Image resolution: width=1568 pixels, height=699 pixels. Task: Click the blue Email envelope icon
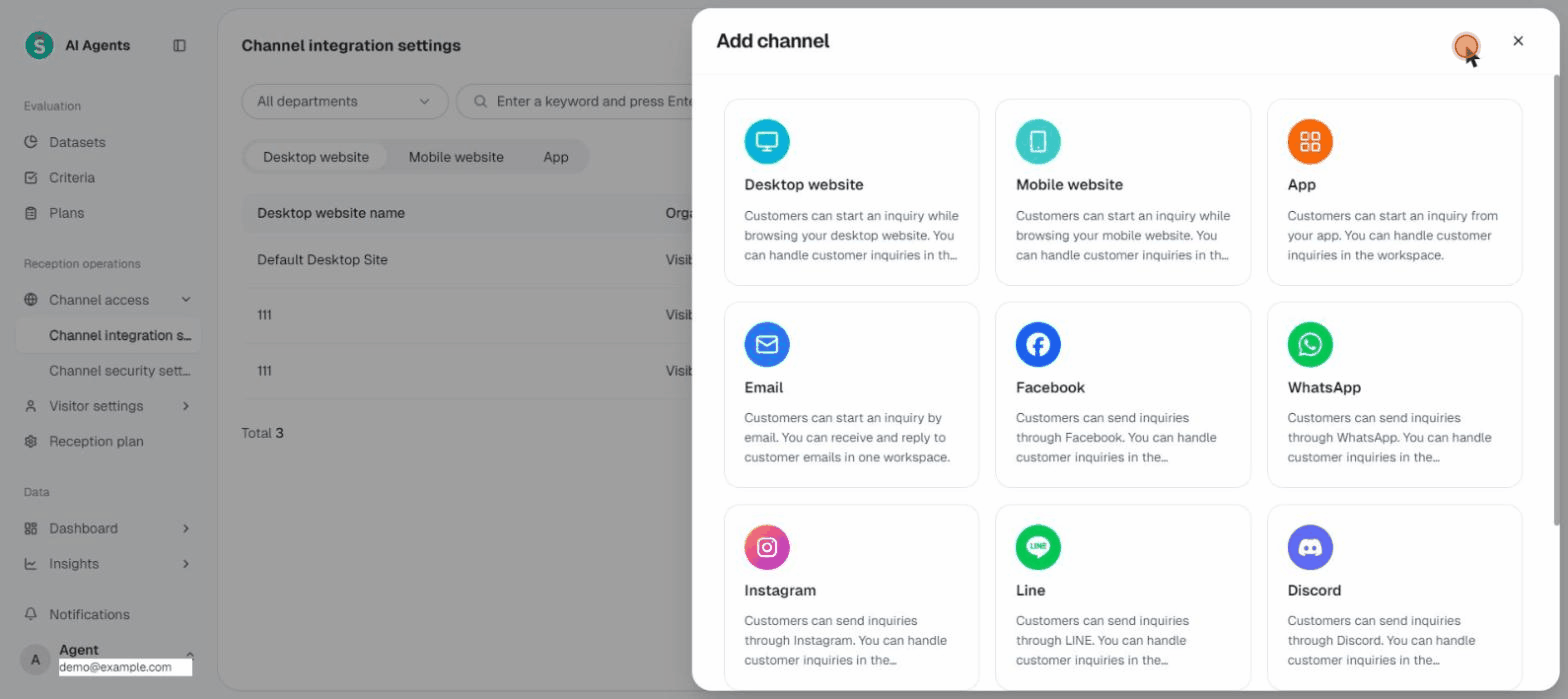767,344
